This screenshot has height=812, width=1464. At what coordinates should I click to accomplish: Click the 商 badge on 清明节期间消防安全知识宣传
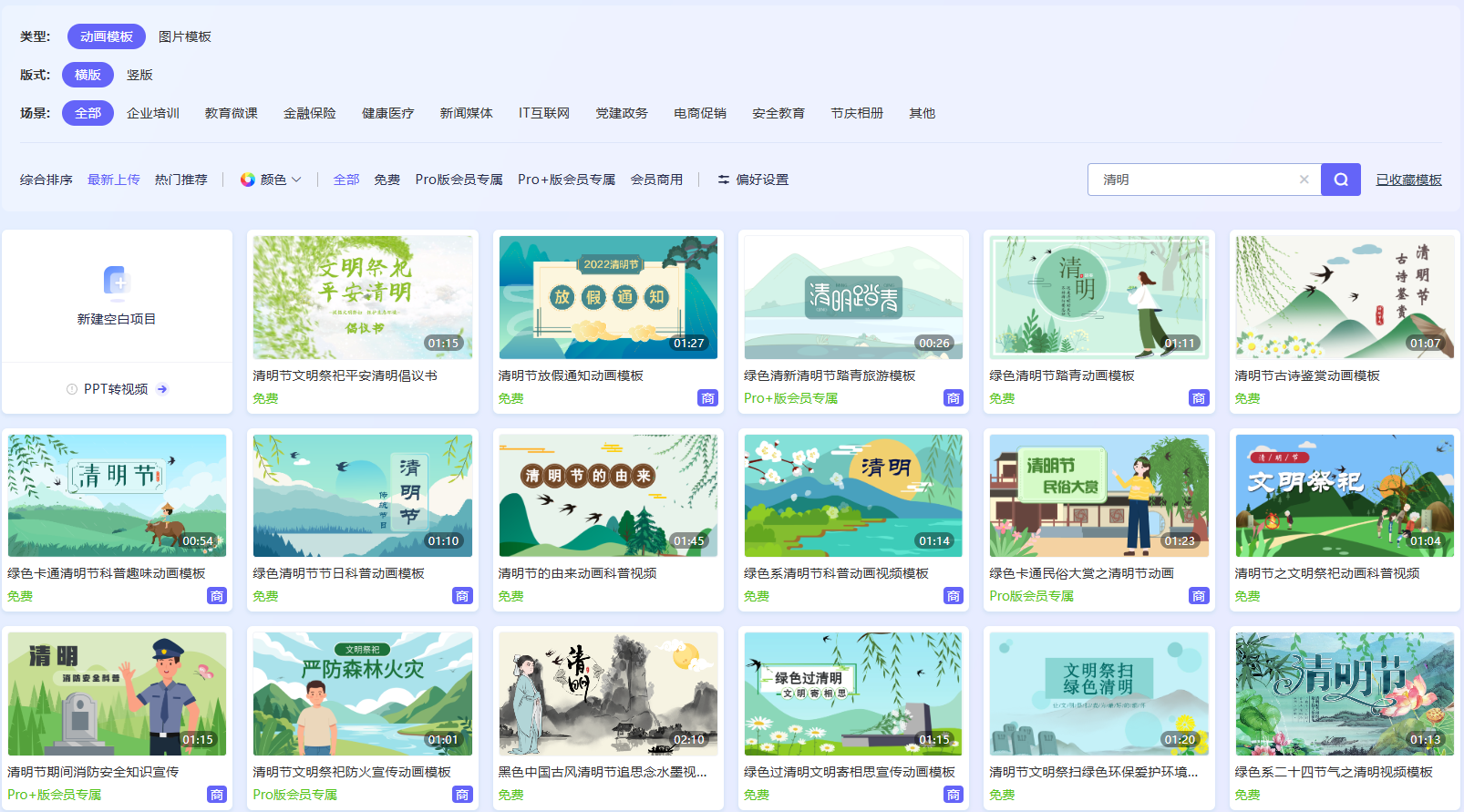pyautogui.click(x=217, y=795)
